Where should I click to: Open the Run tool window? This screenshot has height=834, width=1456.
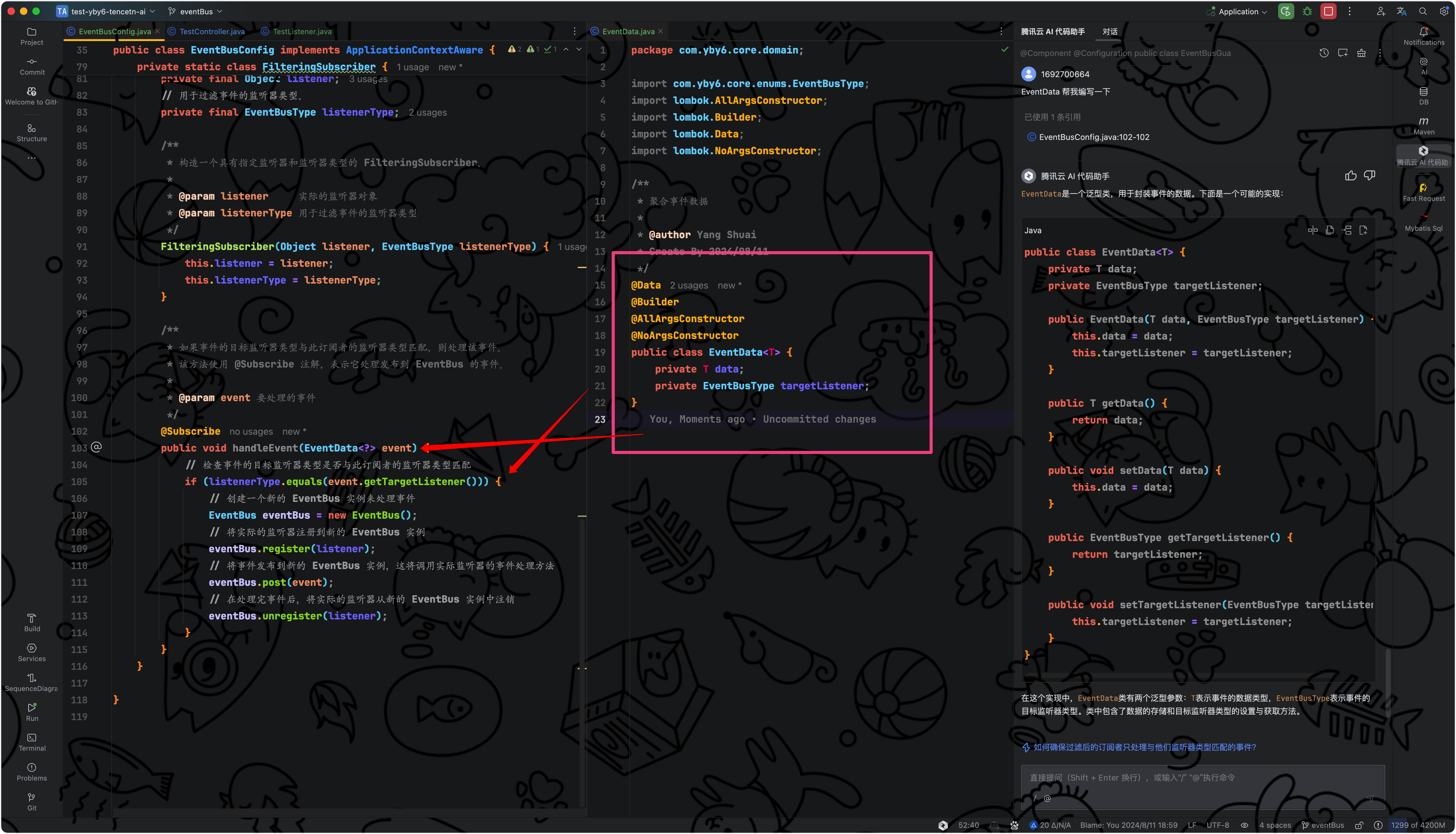[x=31, y=712]
